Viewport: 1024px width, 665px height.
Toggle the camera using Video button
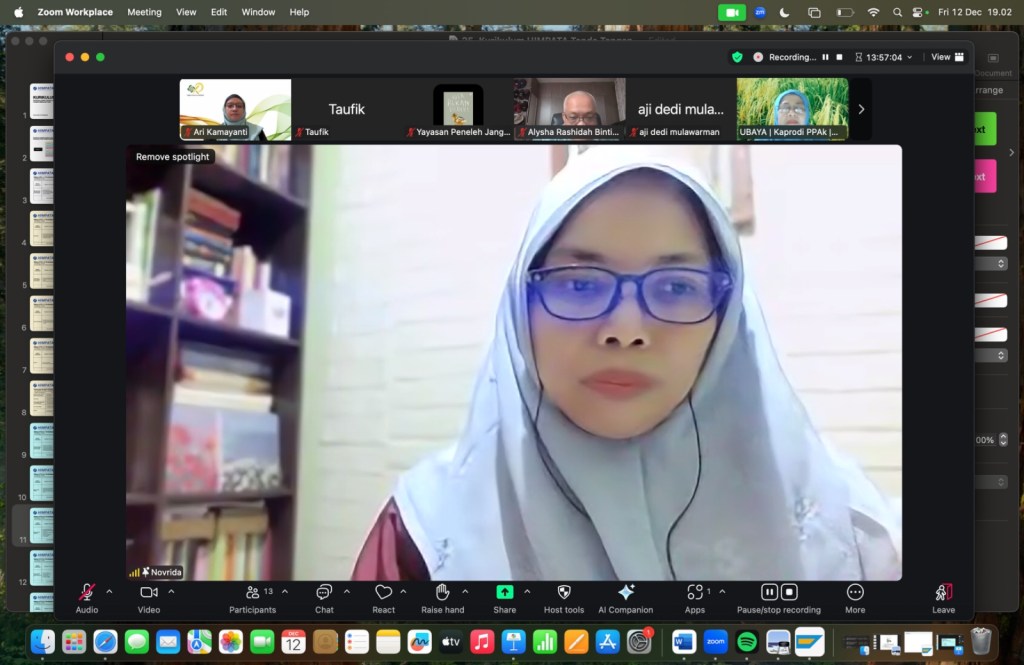tap(149, 592)
